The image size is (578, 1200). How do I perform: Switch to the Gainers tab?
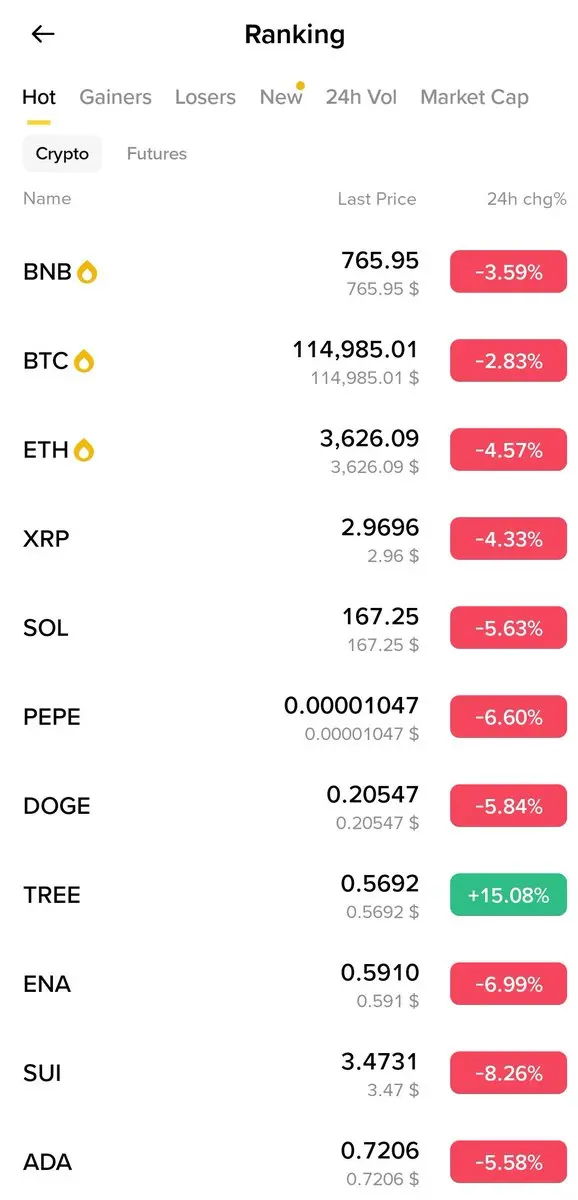pyautogui.click(x=115, y=97)
